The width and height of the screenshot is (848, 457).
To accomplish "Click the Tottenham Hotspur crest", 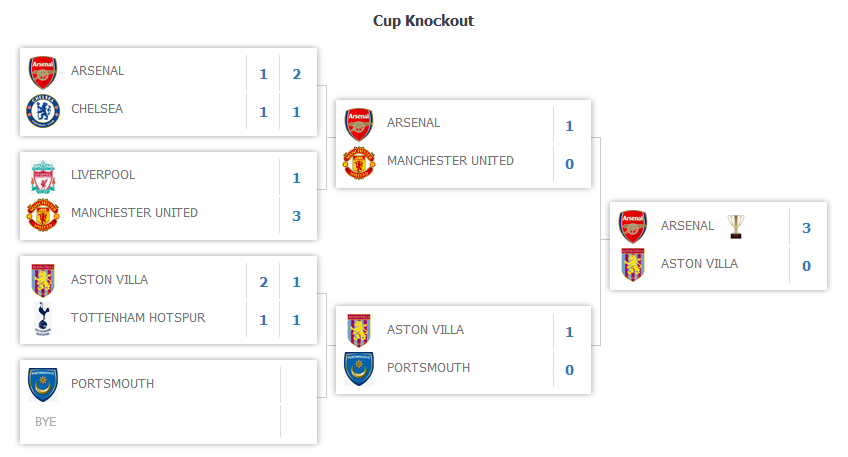I will 43,320.
